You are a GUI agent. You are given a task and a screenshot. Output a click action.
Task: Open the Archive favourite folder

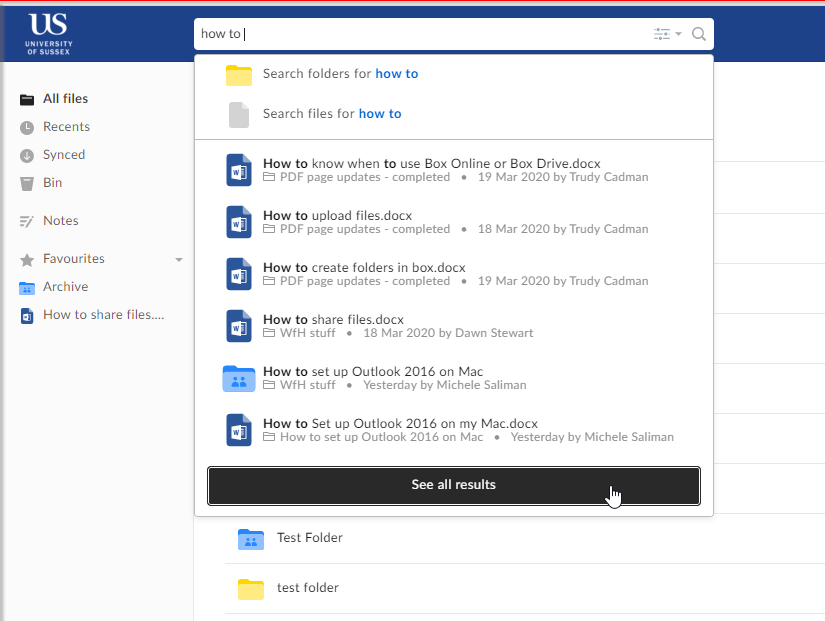point(65,287)
